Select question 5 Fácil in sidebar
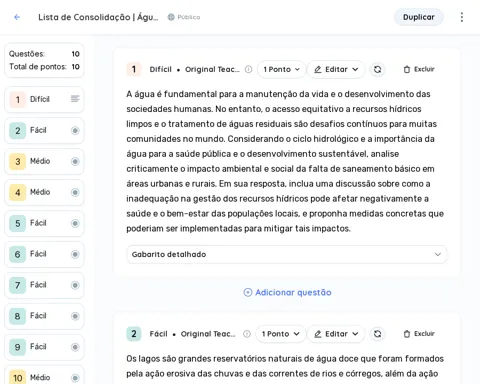 tap(44, 223)
